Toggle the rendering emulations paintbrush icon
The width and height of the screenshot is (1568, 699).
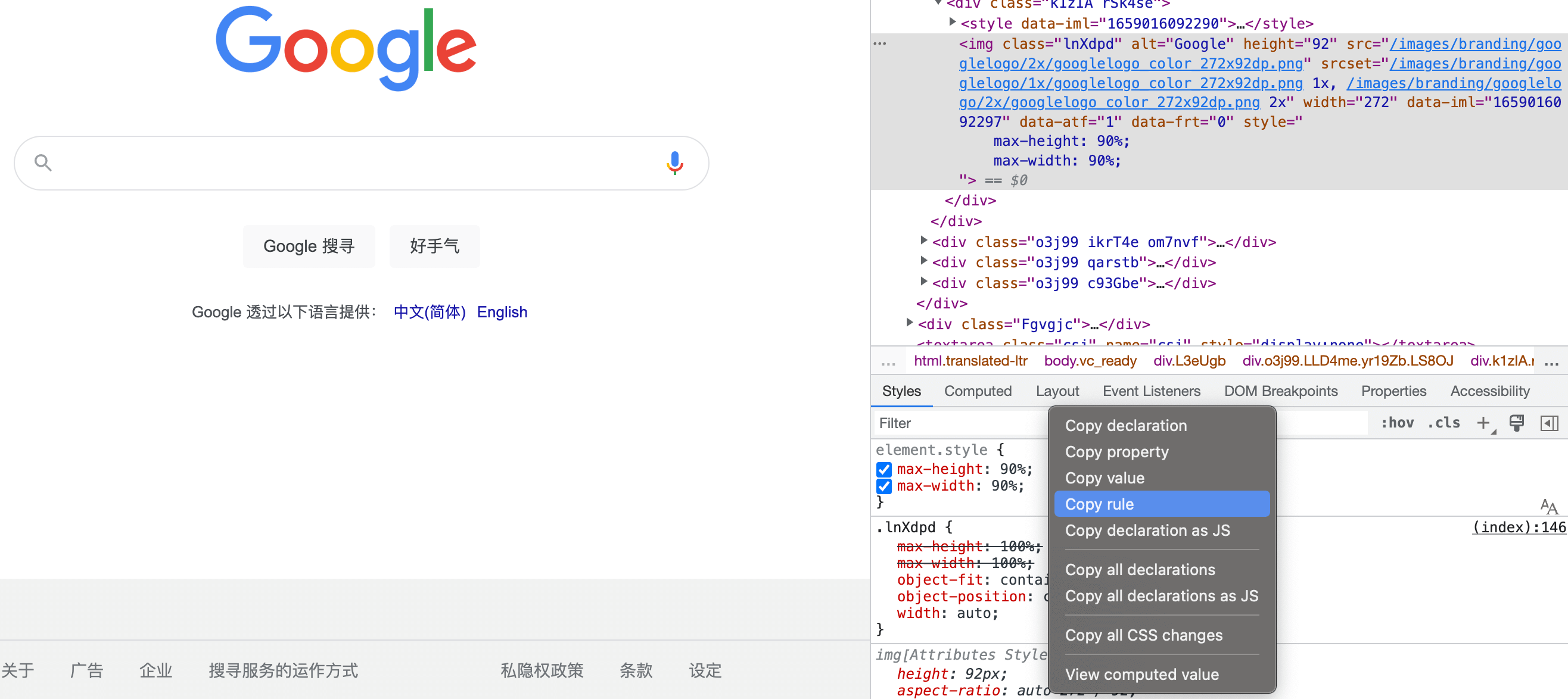(x=1516, y=423)
